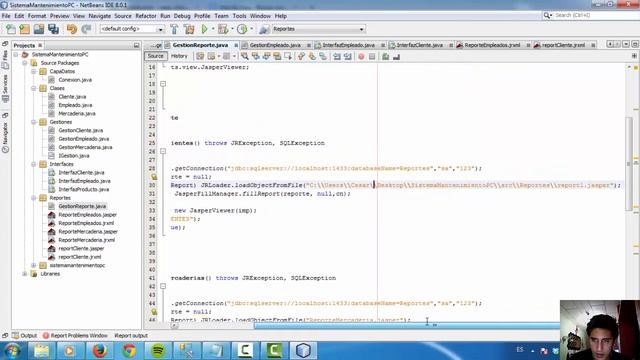Select GestionMercaderia.java in project tree
The image size is (640, 360).
(x=85, y=147)
